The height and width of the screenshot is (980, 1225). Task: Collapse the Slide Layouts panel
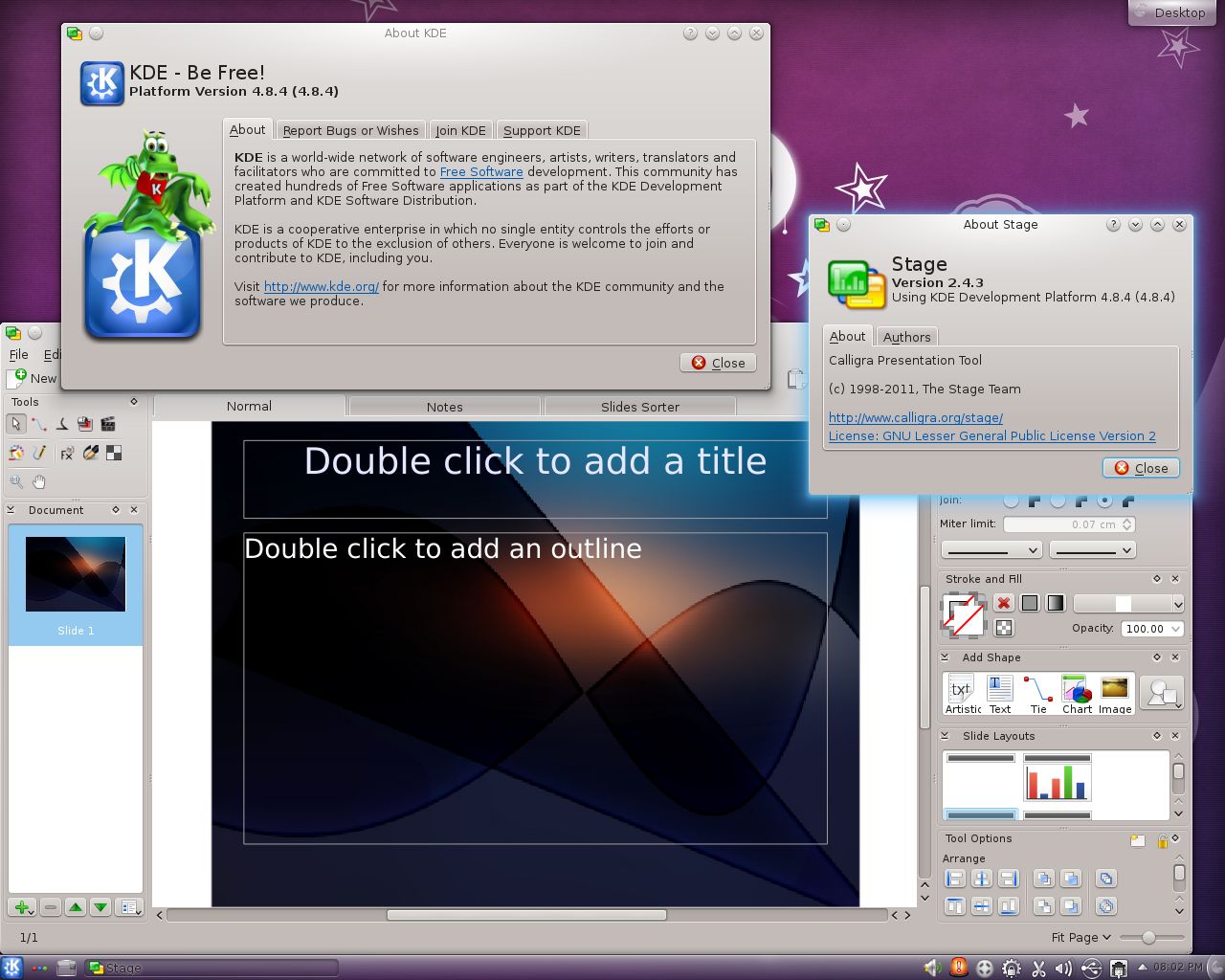coord(945,736)
